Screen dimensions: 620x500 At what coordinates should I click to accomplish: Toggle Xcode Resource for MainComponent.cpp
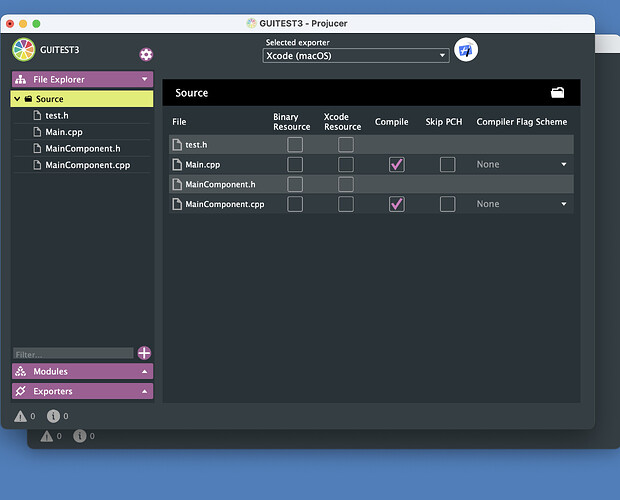(x=346, y=204)
